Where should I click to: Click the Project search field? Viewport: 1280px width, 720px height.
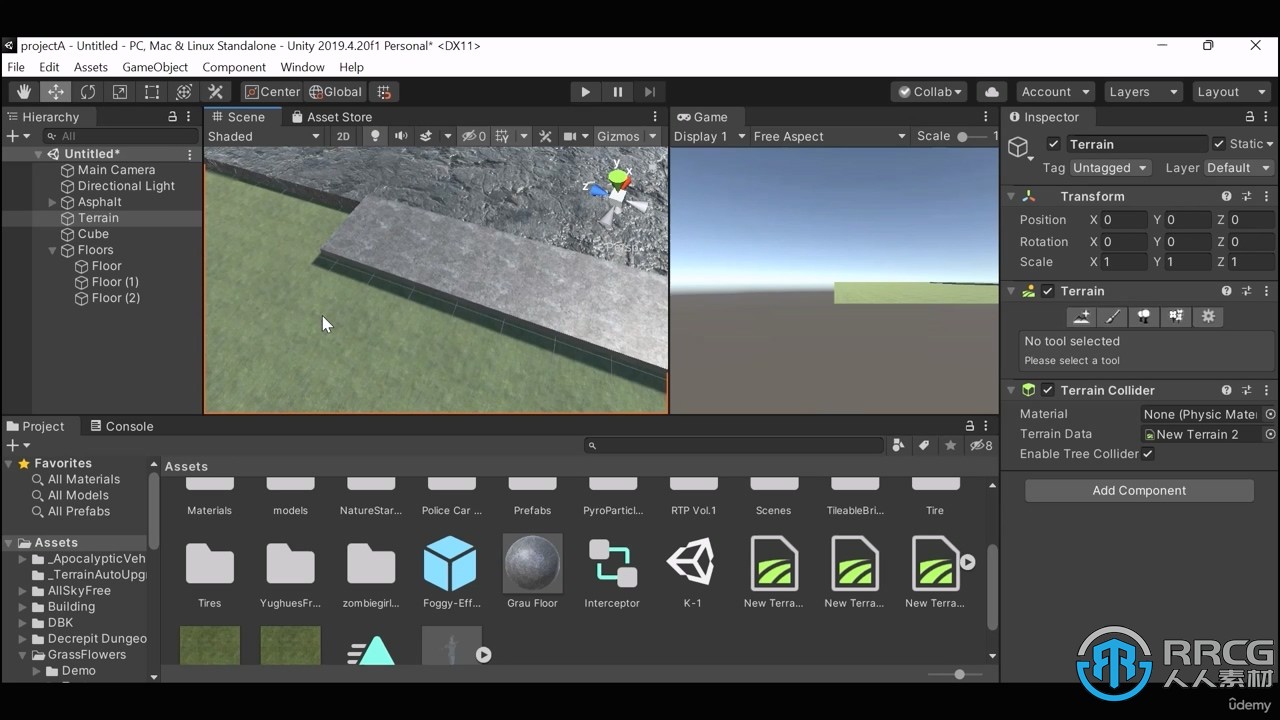coord(734,445)
